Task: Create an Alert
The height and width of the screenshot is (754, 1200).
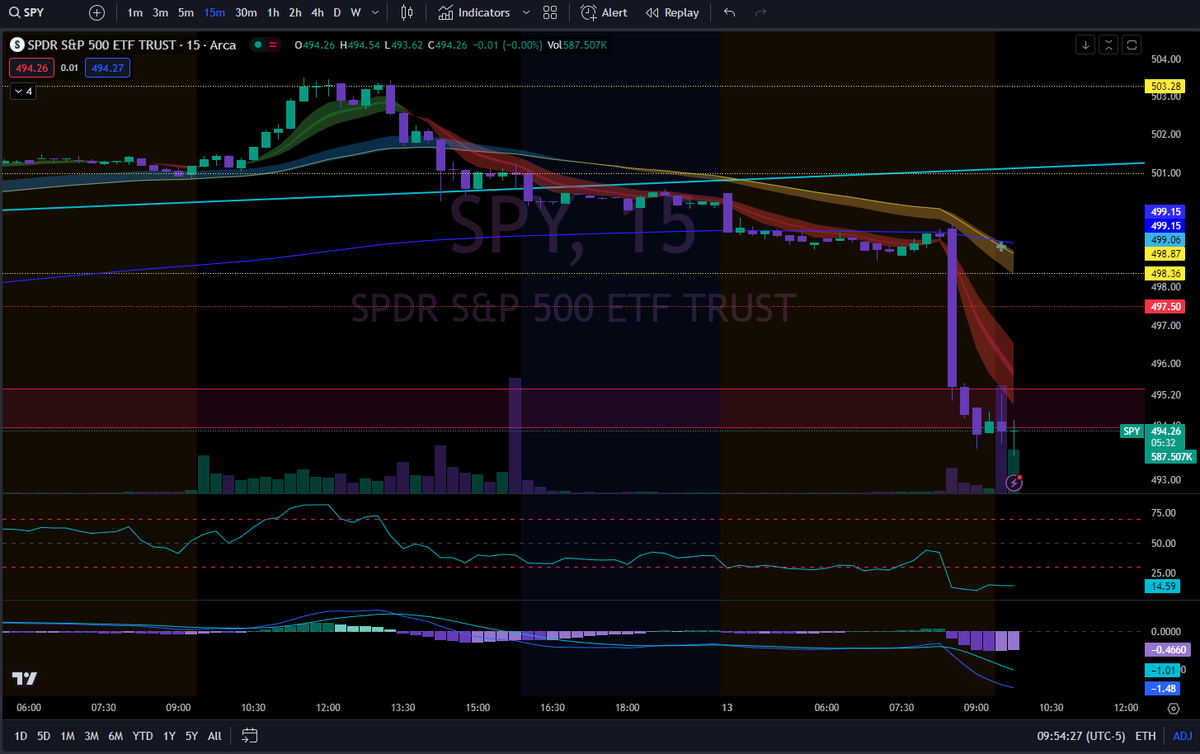Action: point(604,13)
